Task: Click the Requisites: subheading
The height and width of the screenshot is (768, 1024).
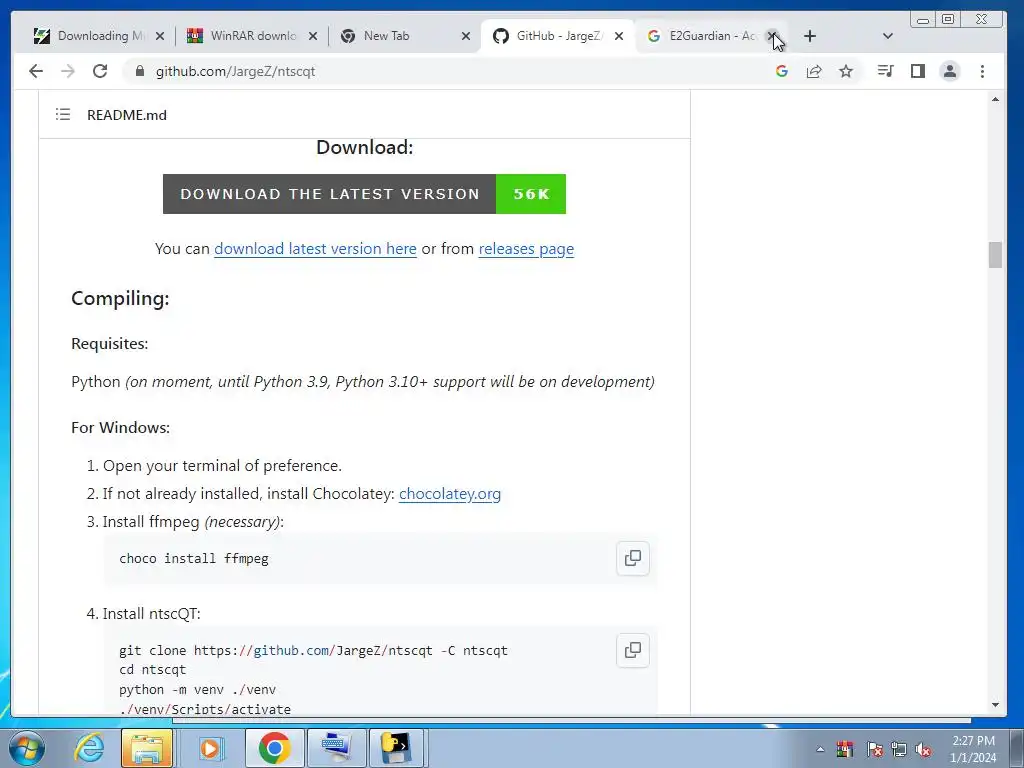Action: click(110, 344)
